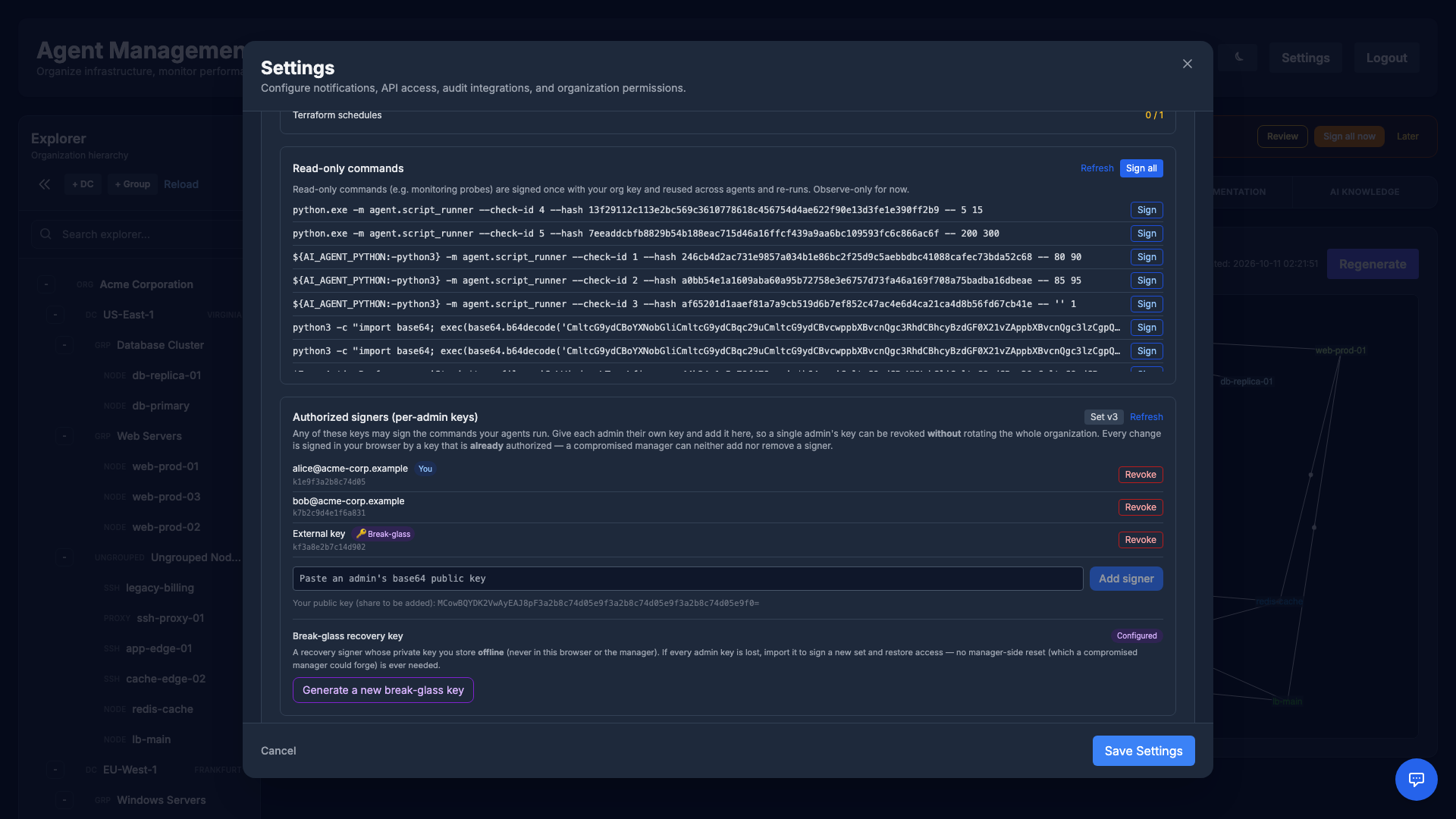Add a datacenter with + DC
1456x819 pixels.
[x=83, y=184]
